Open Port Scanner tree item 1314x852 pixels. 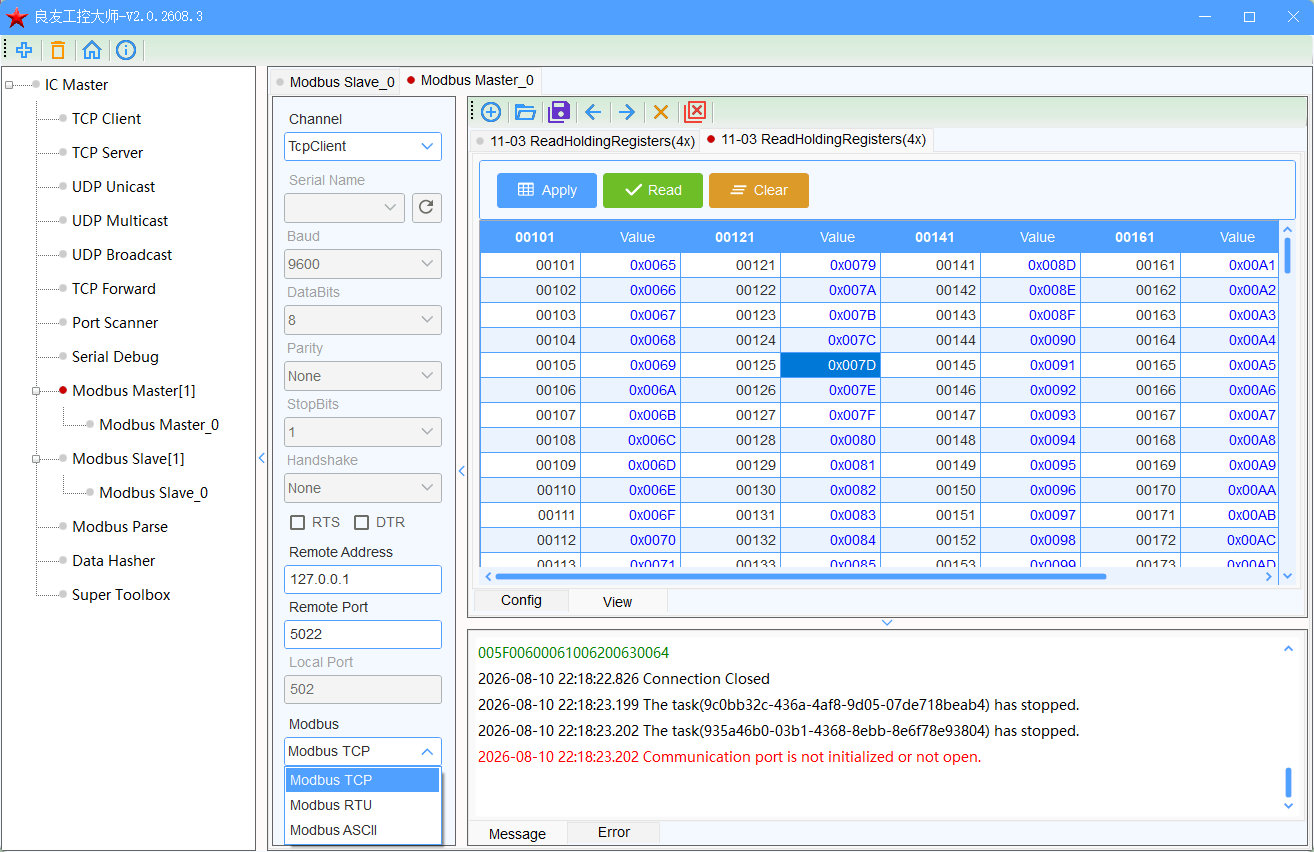(x=115, y=323)
